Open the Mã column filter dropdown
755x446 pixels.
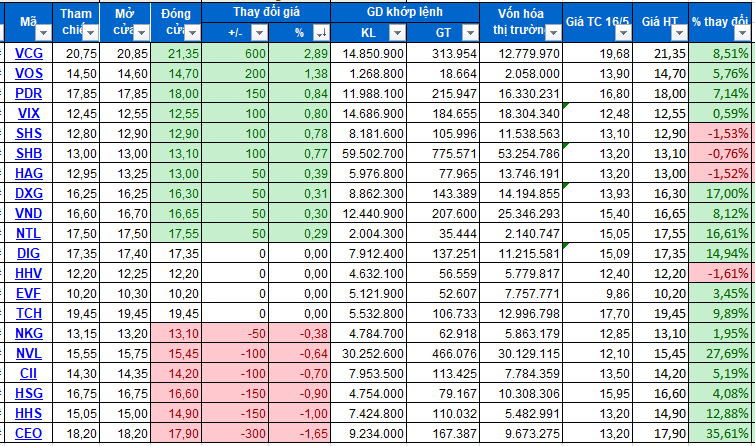pyautogui.click(x=43, y=33)
